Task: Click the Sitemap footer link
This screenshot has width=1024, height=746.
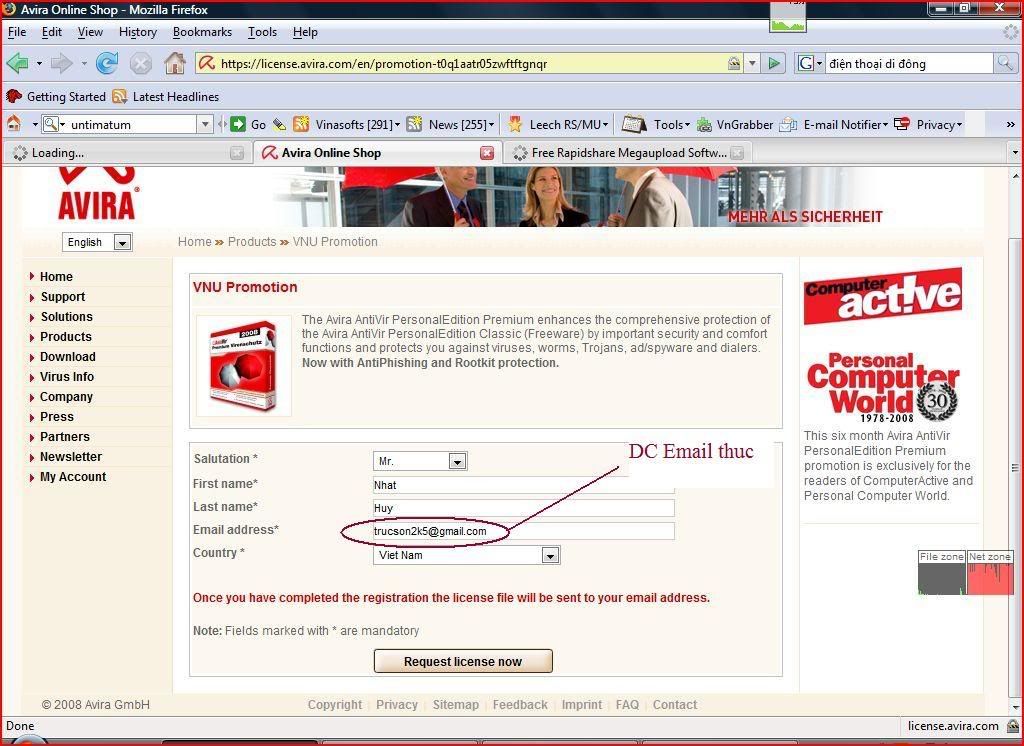Action: click(x=455, y=705)
